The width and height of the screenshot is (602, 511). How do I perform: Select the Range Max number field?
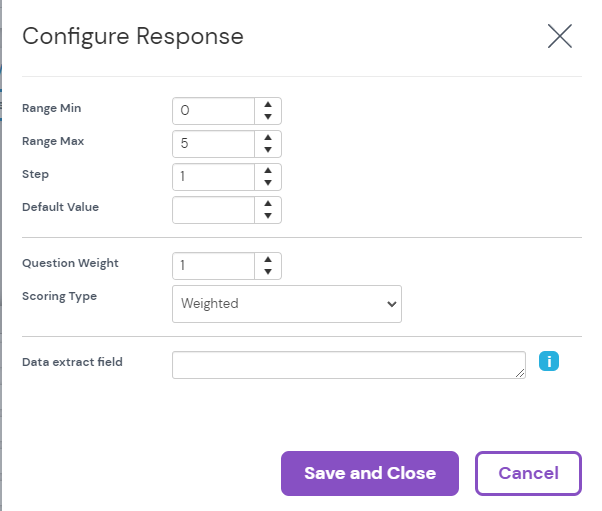[x=213, y=143]
